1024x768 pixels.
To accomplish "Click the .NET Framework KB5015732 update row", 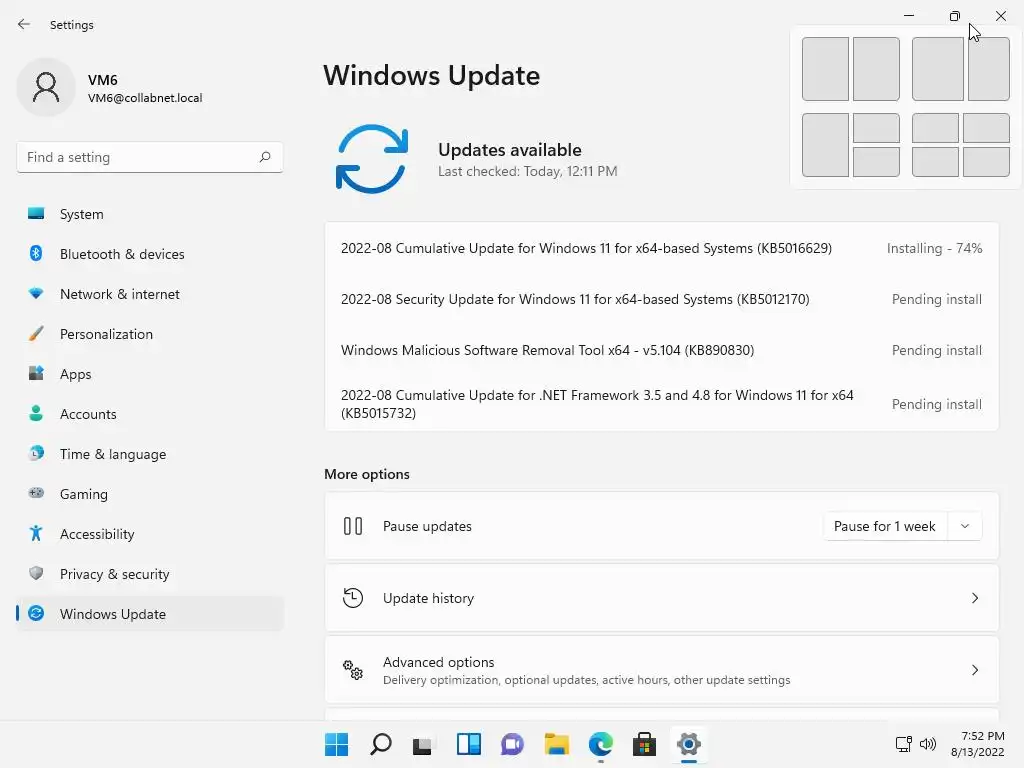I will (661, 404).
